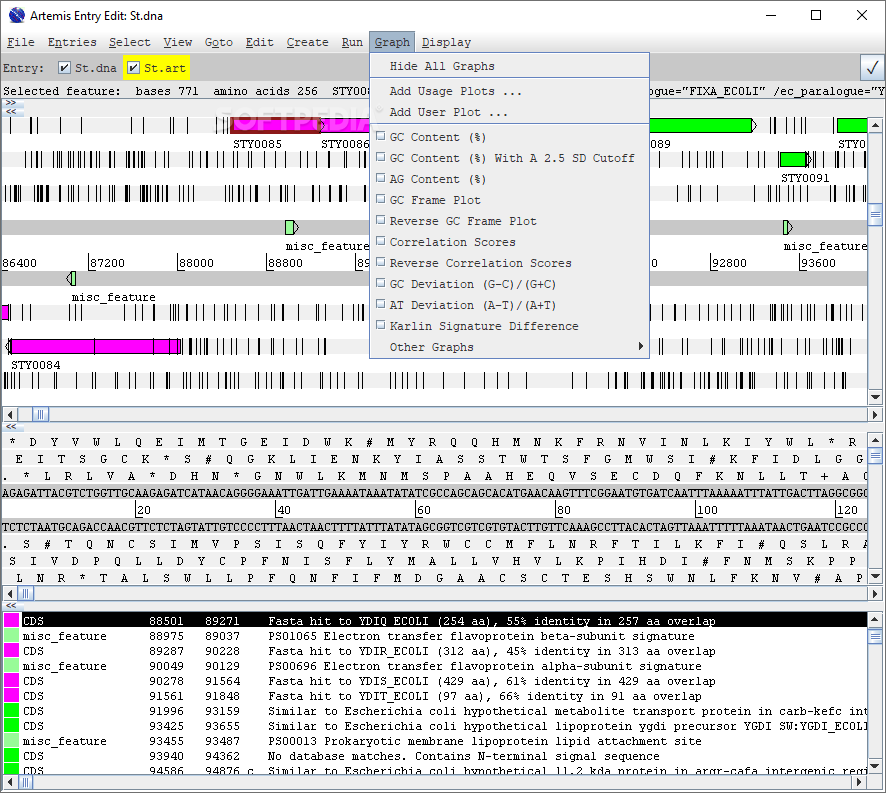Screen dimensions: 886x793
Task: Click the sequence view scroll down arrow
Action: click(875, 577)
